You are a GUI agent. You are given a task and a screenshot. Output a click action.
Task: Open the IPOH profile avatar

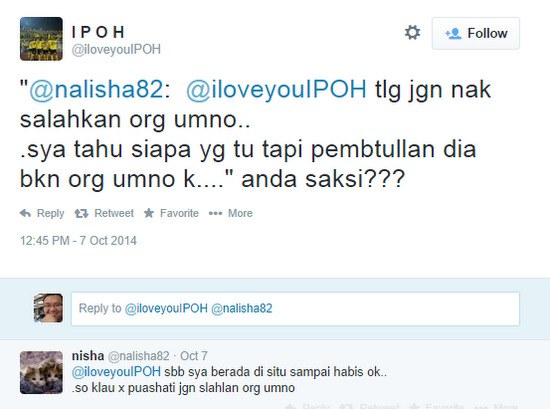(x=41, y=39)
